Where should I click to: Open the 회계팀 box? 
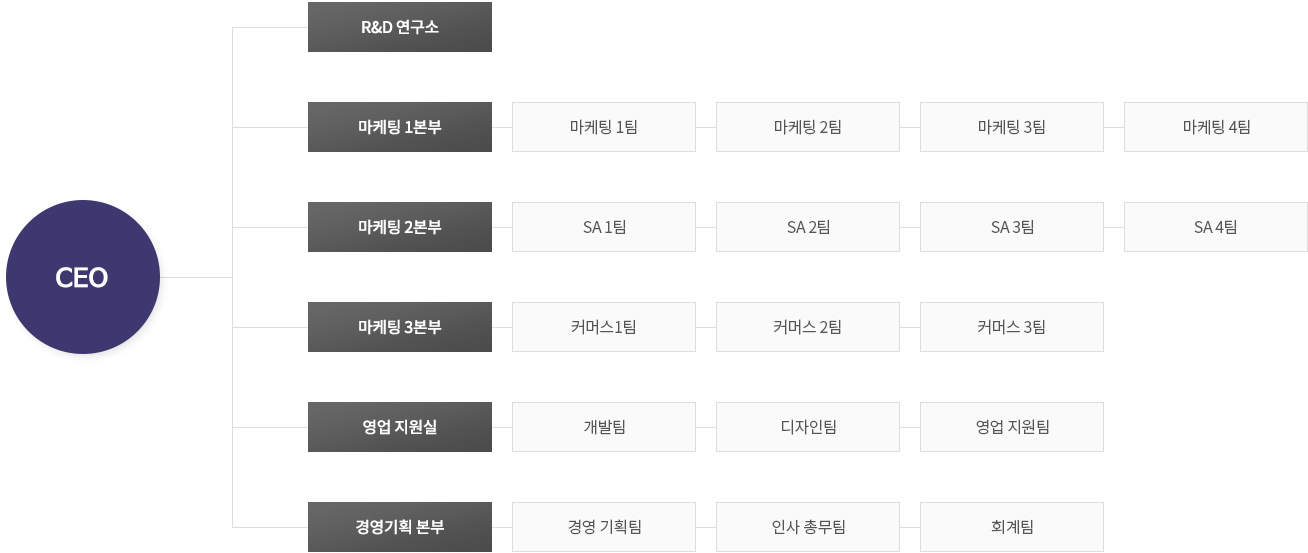[x=1012, y=527]
